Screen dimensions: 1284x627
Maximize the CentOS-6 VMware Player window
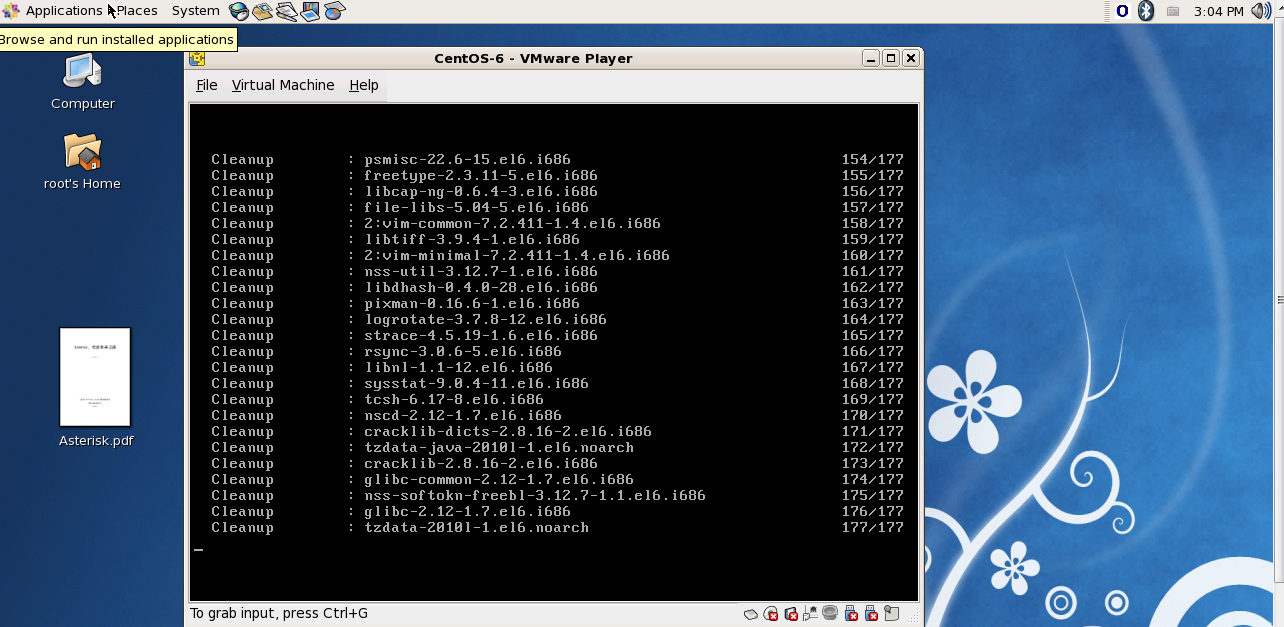click(891, 58)
